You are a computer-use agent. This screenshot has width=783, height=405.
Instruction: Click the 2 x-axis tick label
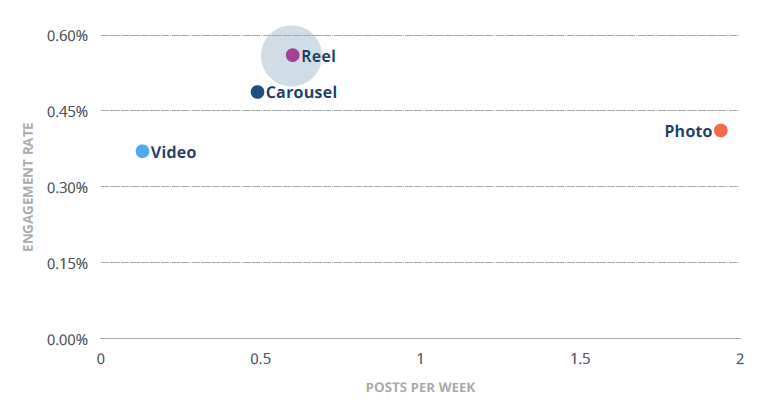click(x=740, y=359)
